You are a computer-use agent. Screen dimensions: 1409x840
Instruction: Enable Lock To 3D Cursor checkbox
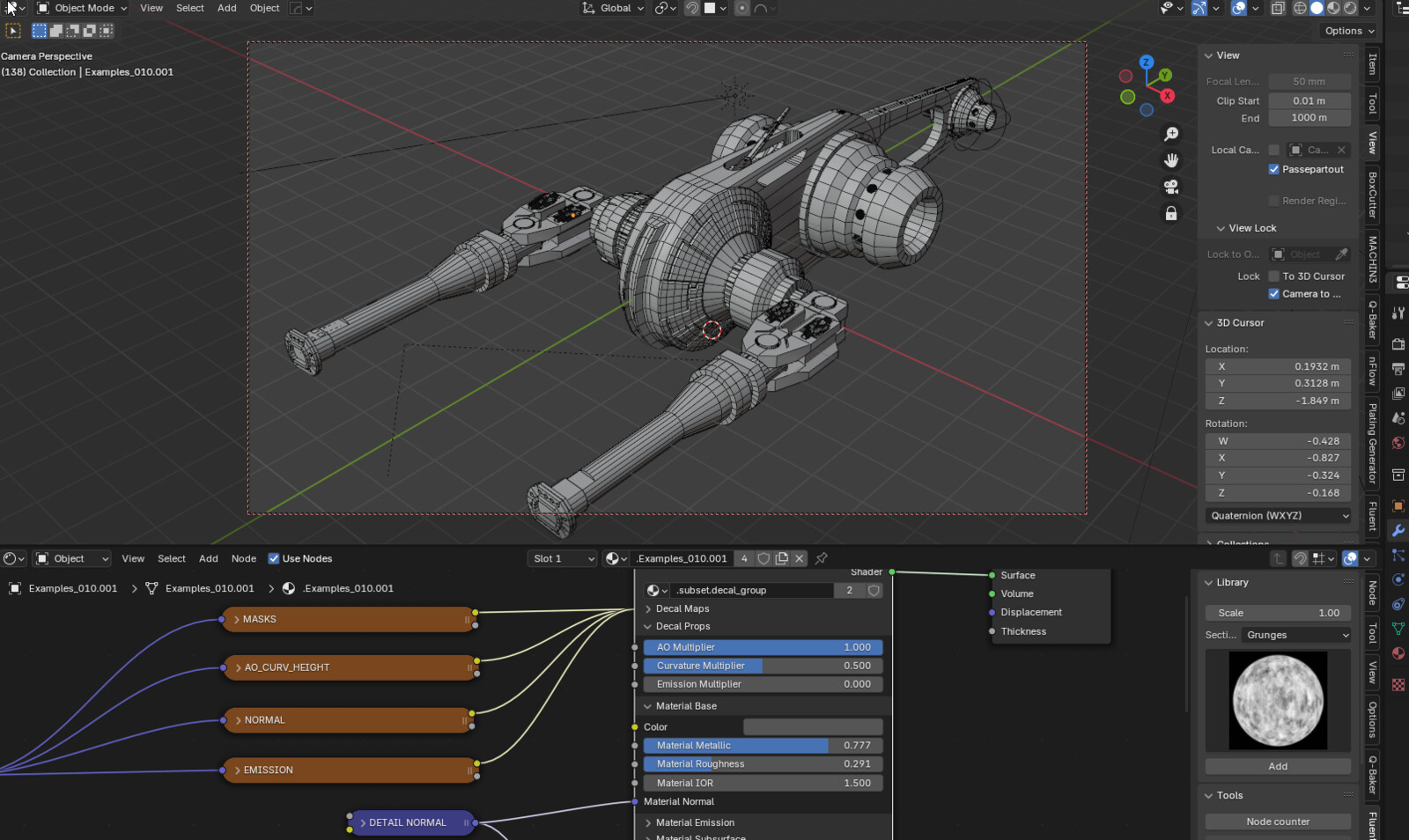[x=1273, y=276]
